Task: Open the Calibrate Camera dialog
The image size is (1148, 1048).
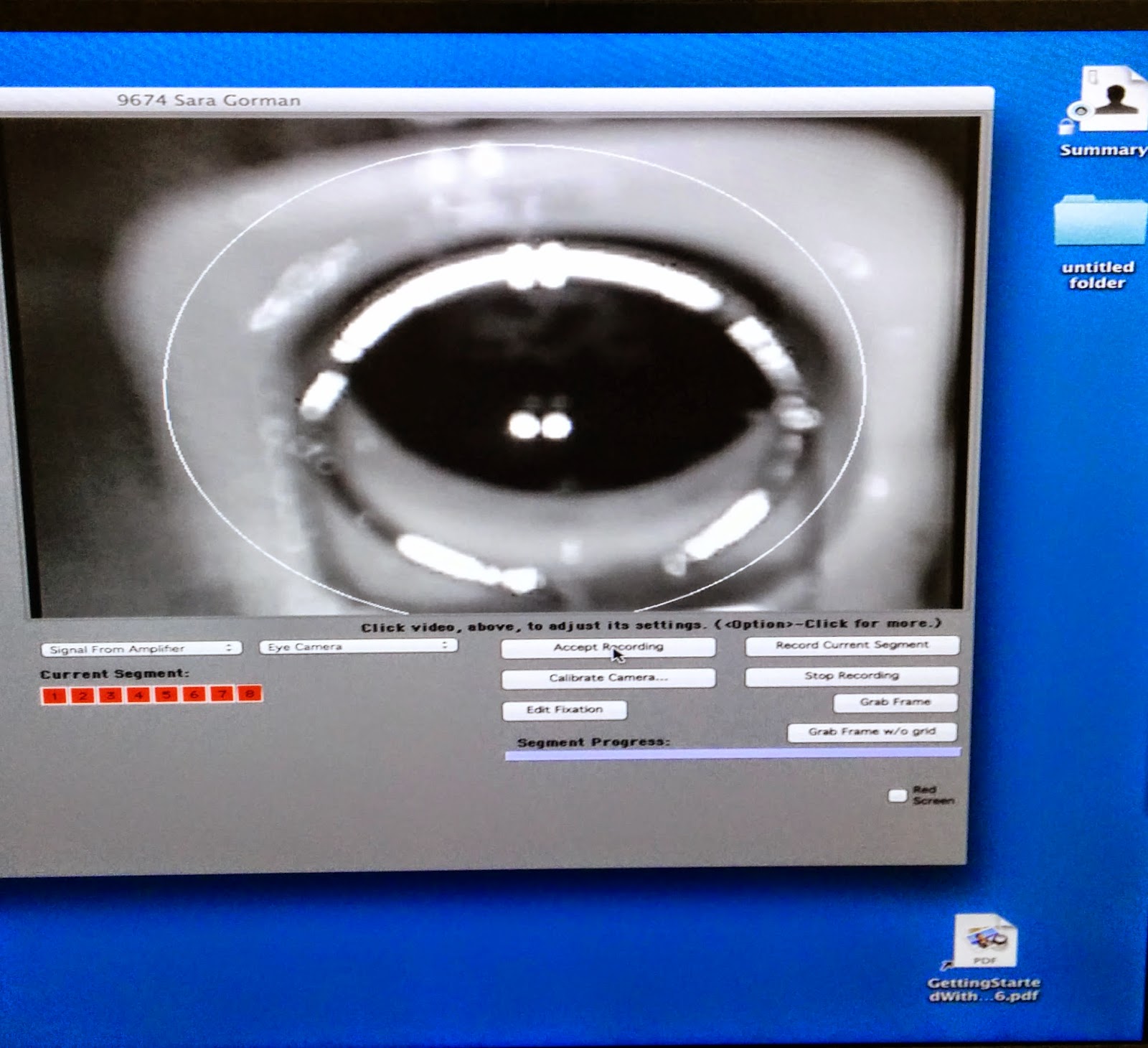Action: coord(608,678)
